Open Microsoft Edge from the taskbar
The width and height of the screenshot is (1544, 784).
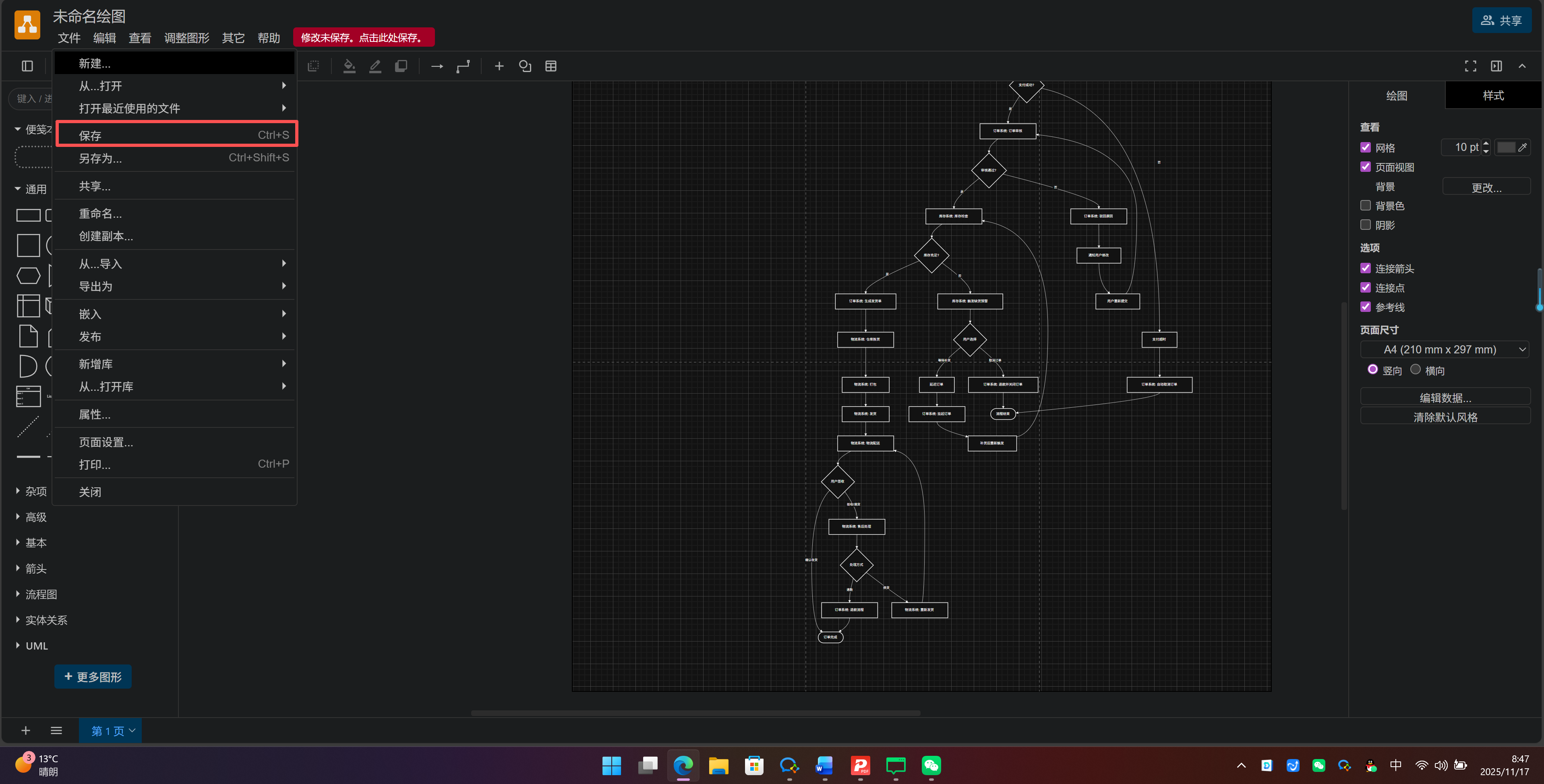683,765
